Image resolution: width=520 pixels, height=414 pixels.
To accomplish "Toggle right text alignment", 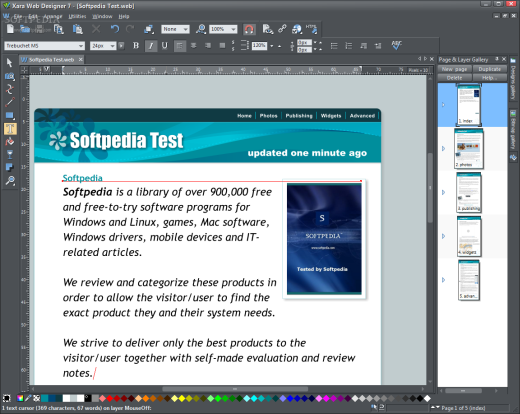I will (208, 46).
